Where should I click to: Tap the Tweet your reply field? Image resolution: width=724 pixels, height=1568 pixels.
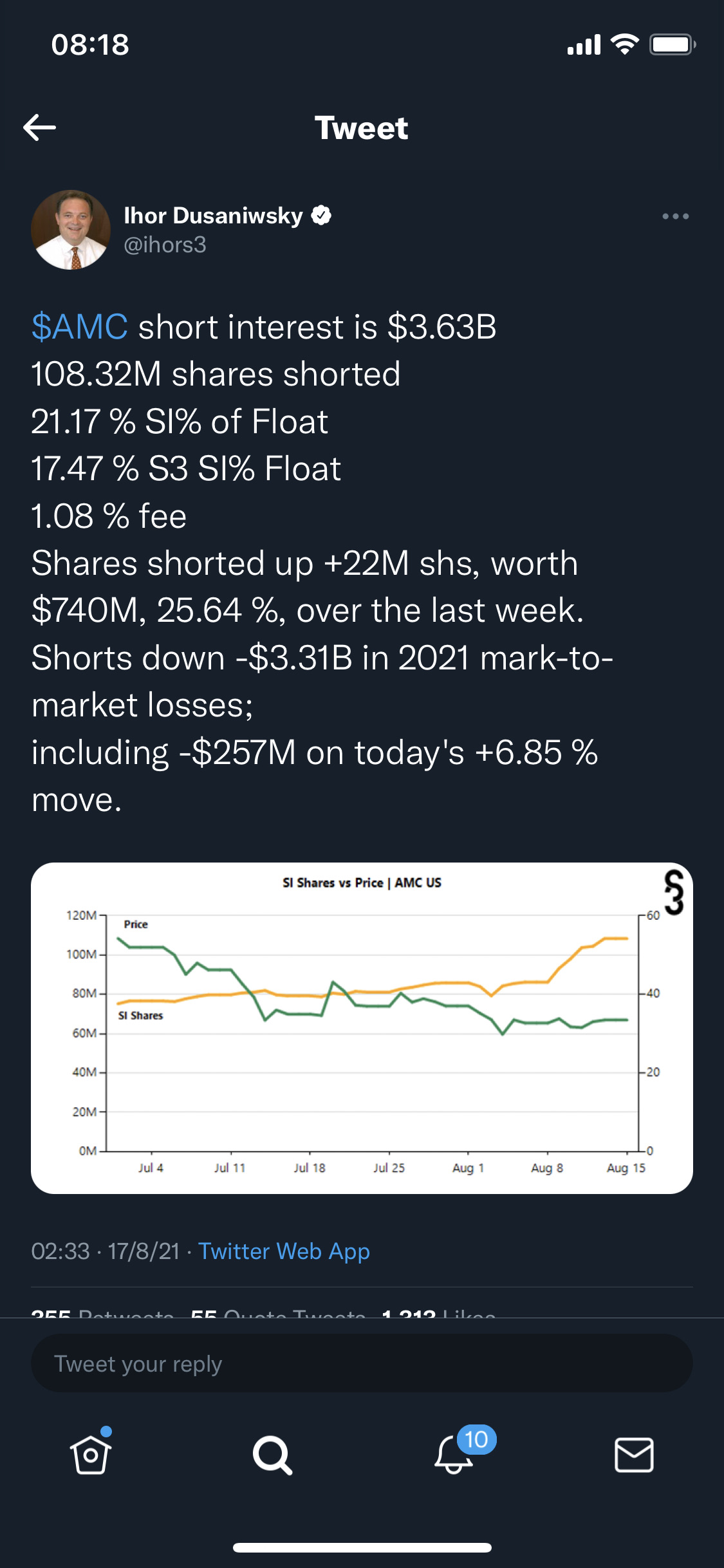(x=362, y=1363)
